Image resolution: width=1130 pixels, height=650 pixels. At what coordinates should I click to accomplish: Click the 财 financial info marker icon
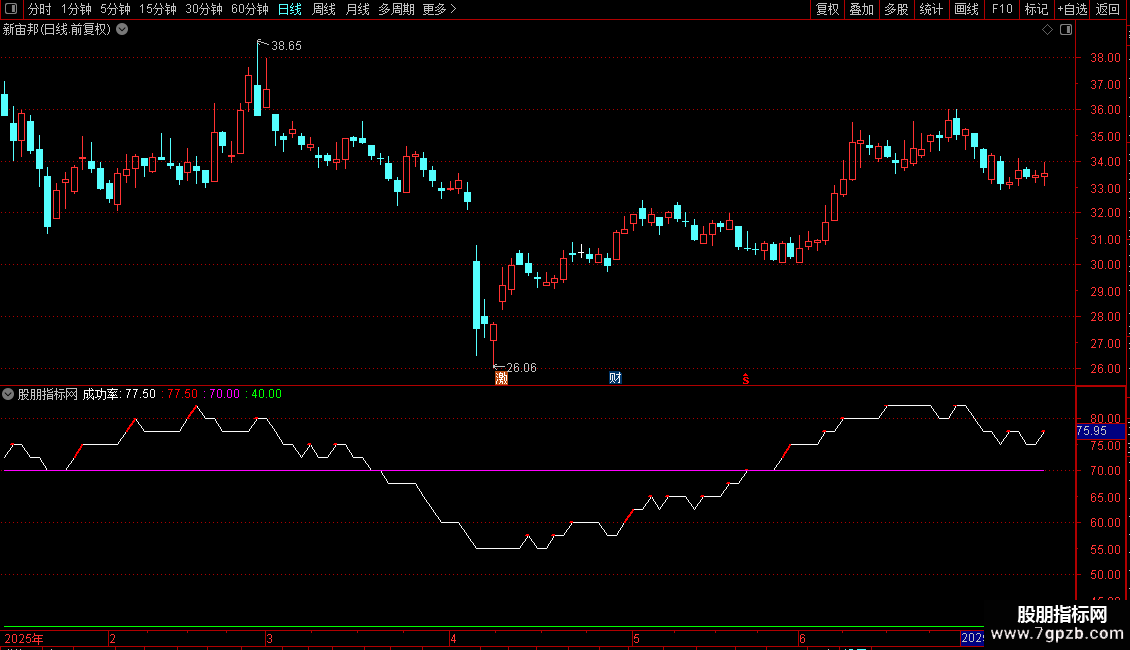tap(615, 378)
